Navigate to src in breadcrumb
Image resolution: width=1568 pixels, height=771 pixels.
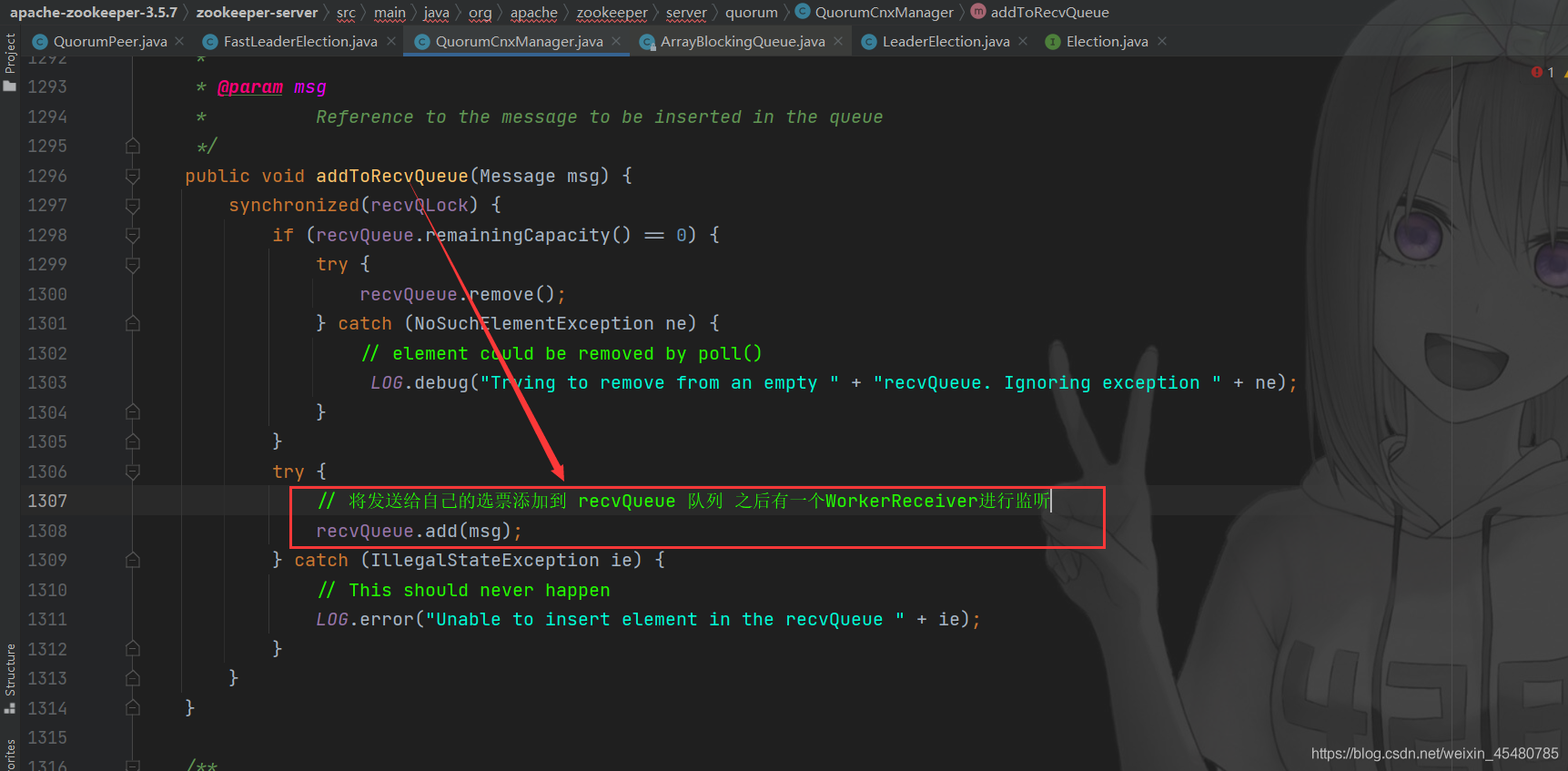[x=346, y=13]
